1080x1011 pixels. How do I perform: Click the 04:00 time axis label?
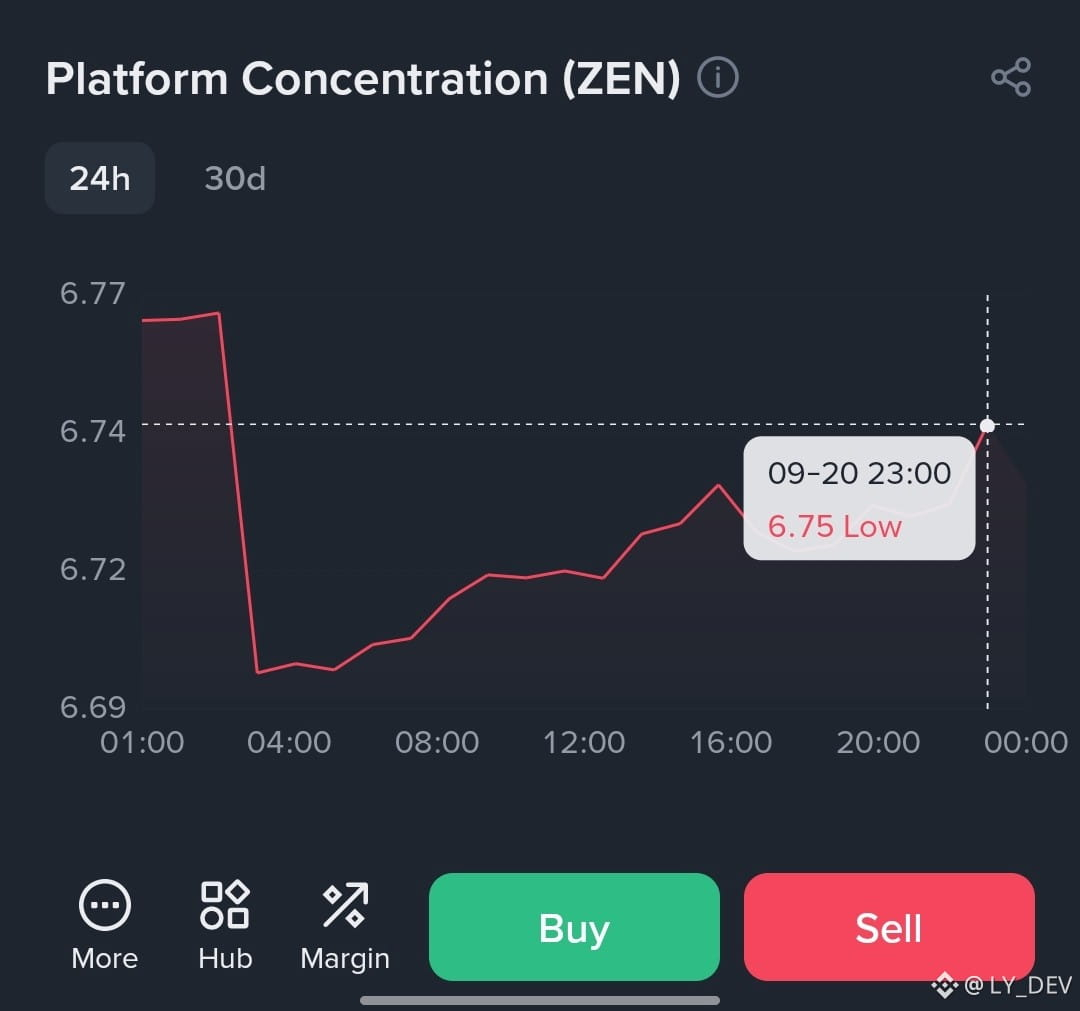click(289, 742)
